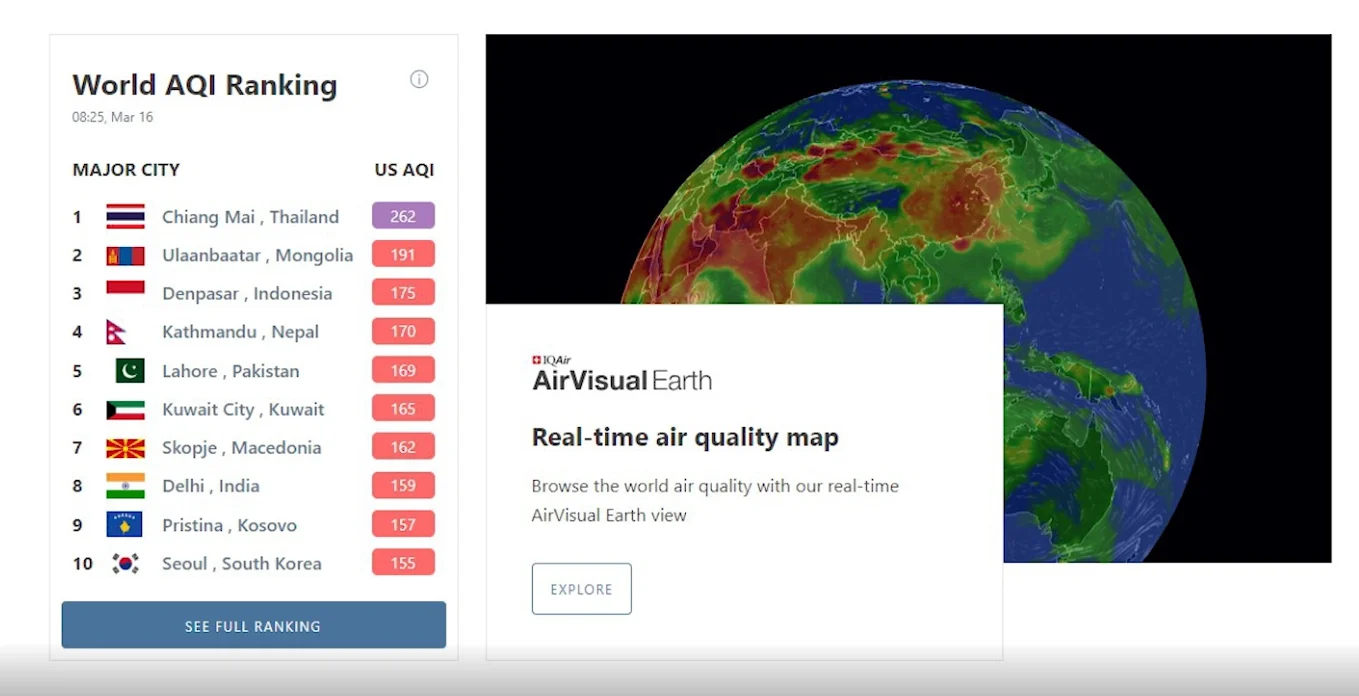The image size is (1359, 696).
Task: Open the World AQI Ranking info icon
Action: 419,79
